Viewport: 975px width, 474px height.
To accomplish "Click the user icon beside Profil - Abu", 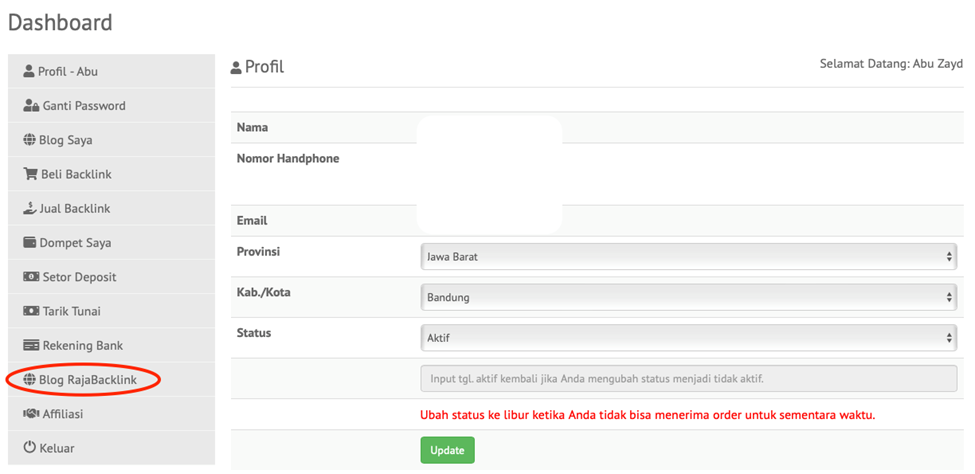I will pyautogui.click(x=29, y=72).
